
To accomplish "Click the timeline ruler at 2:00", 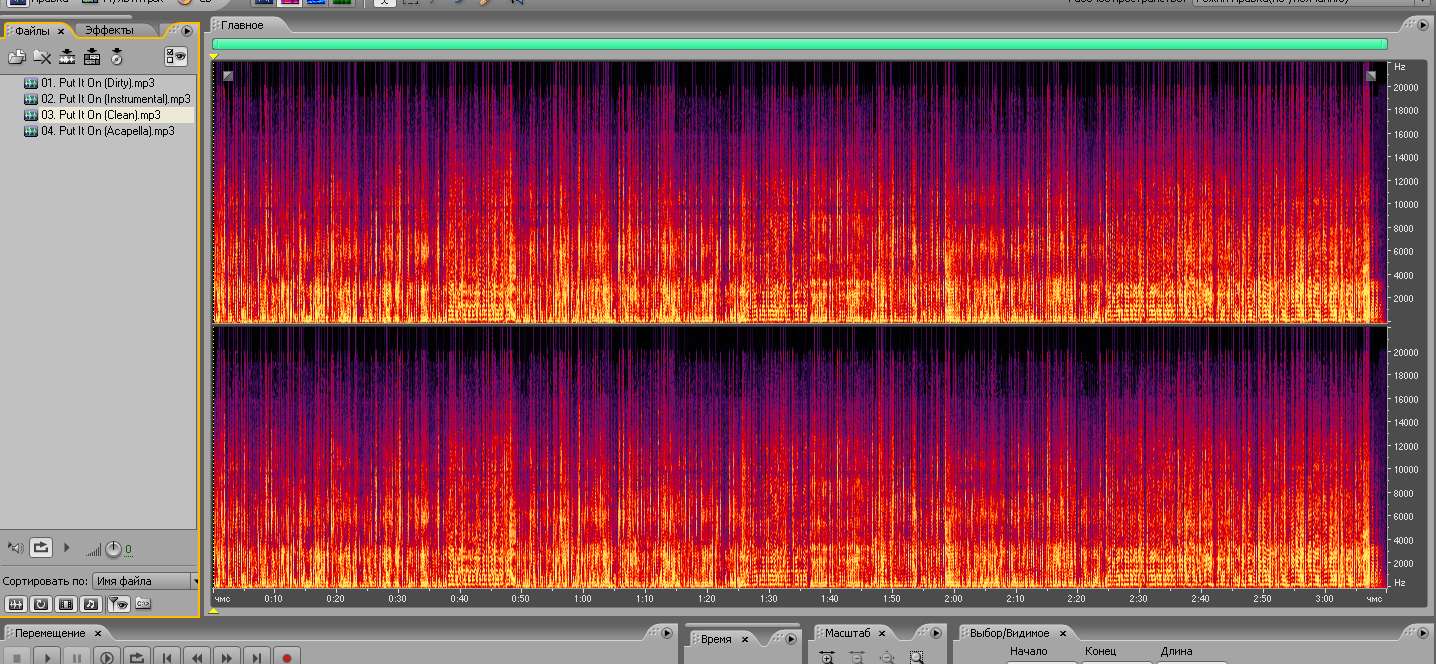I will [953, 599].
